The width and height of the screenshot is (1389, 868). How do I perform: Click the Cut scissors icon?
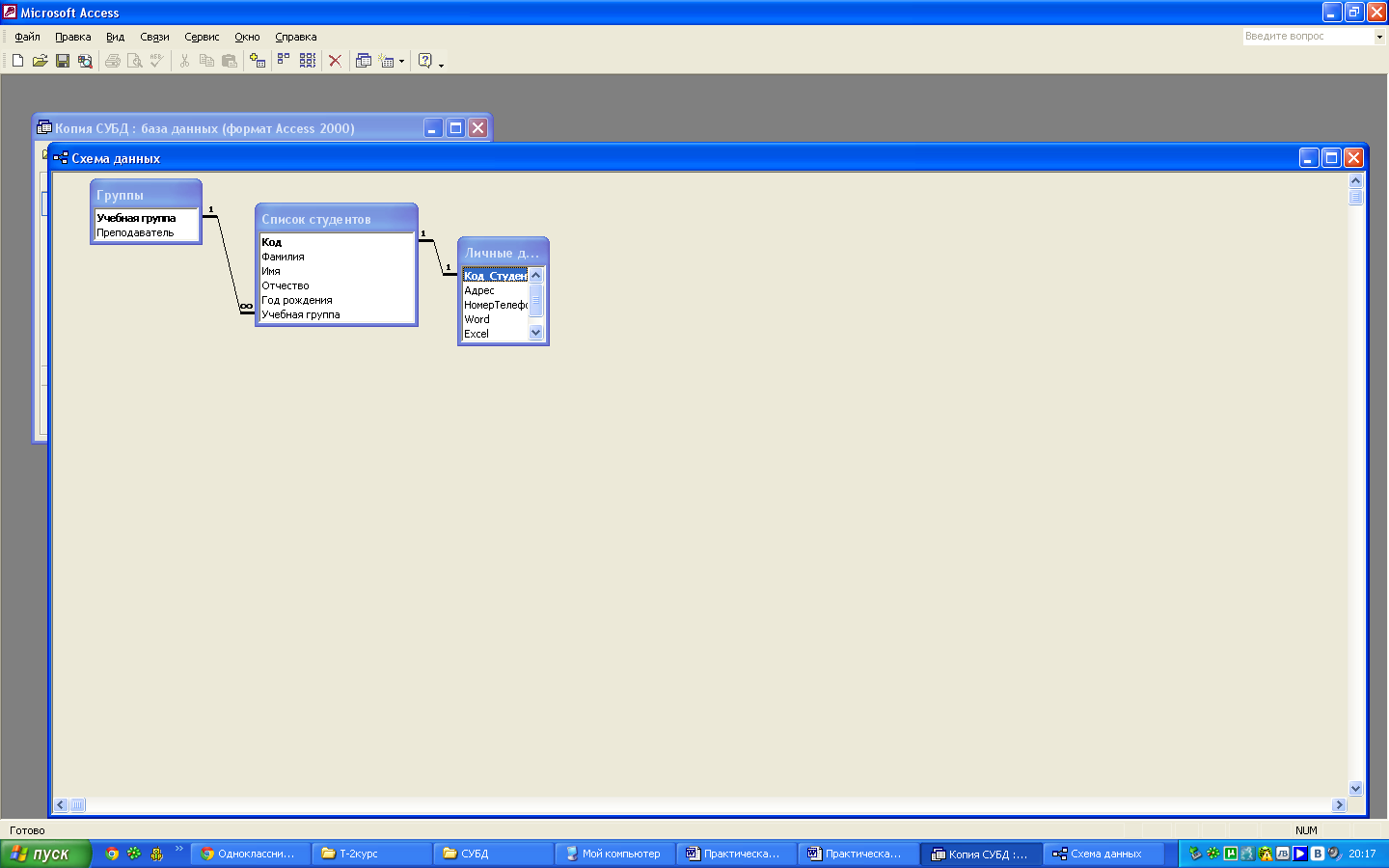click(184, 61)
